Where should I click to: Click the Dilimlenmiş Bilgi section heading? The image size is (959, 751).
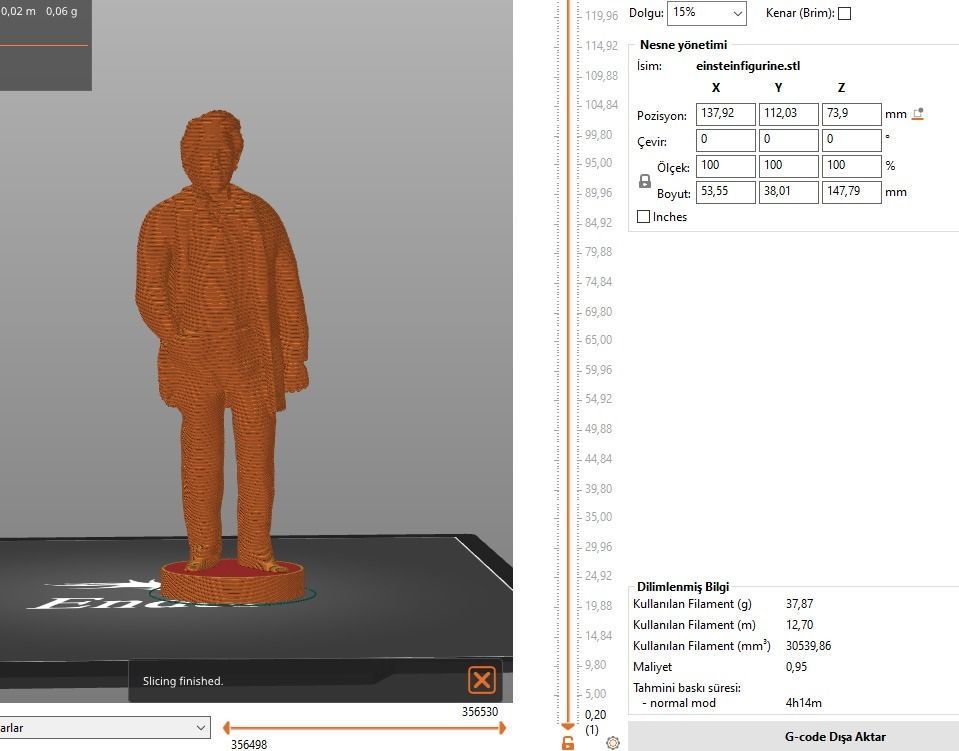[683, 586]
